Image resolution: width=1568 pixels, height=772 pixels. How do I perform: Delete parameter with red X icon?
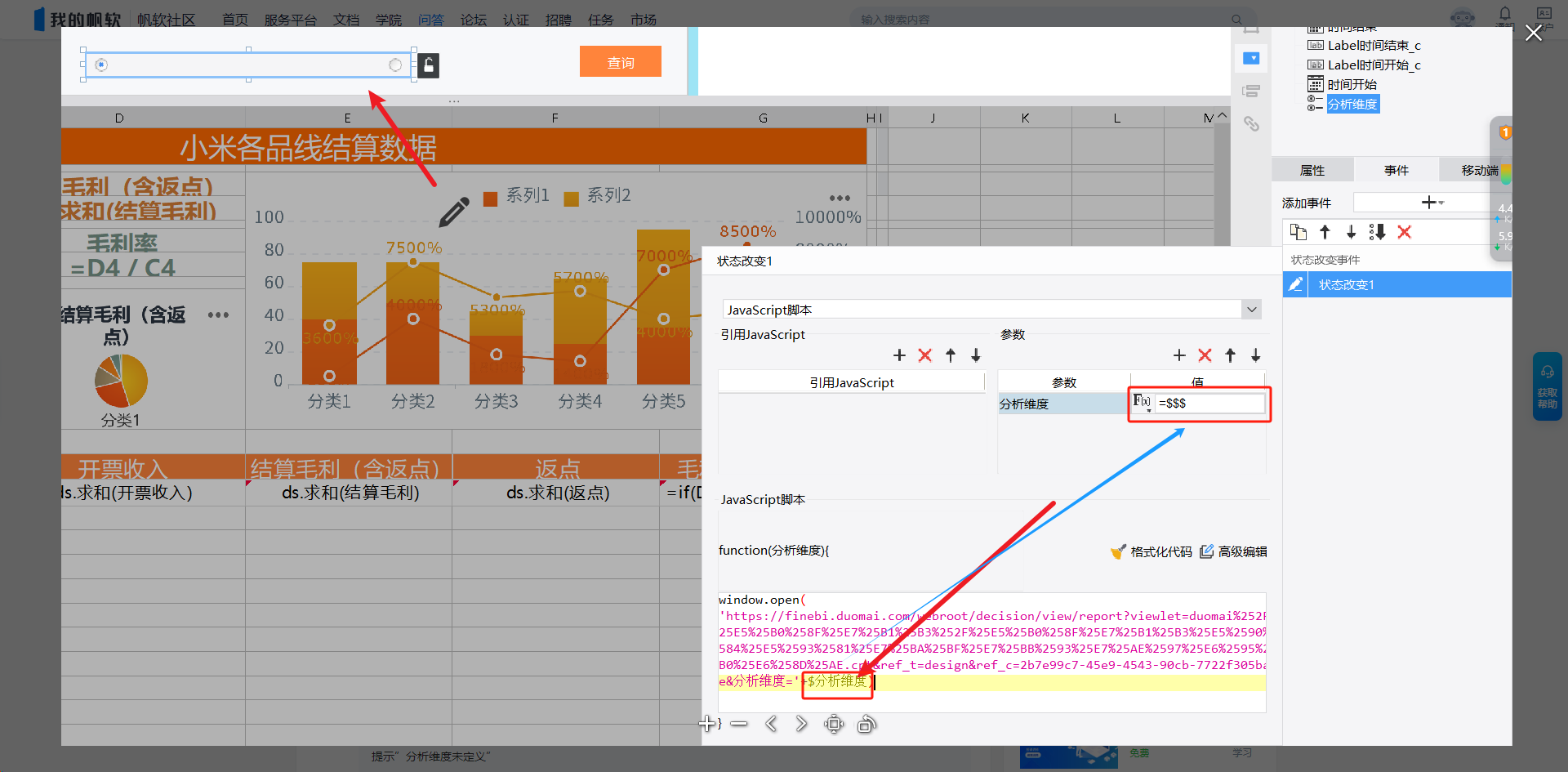(x=1205, y=355)
